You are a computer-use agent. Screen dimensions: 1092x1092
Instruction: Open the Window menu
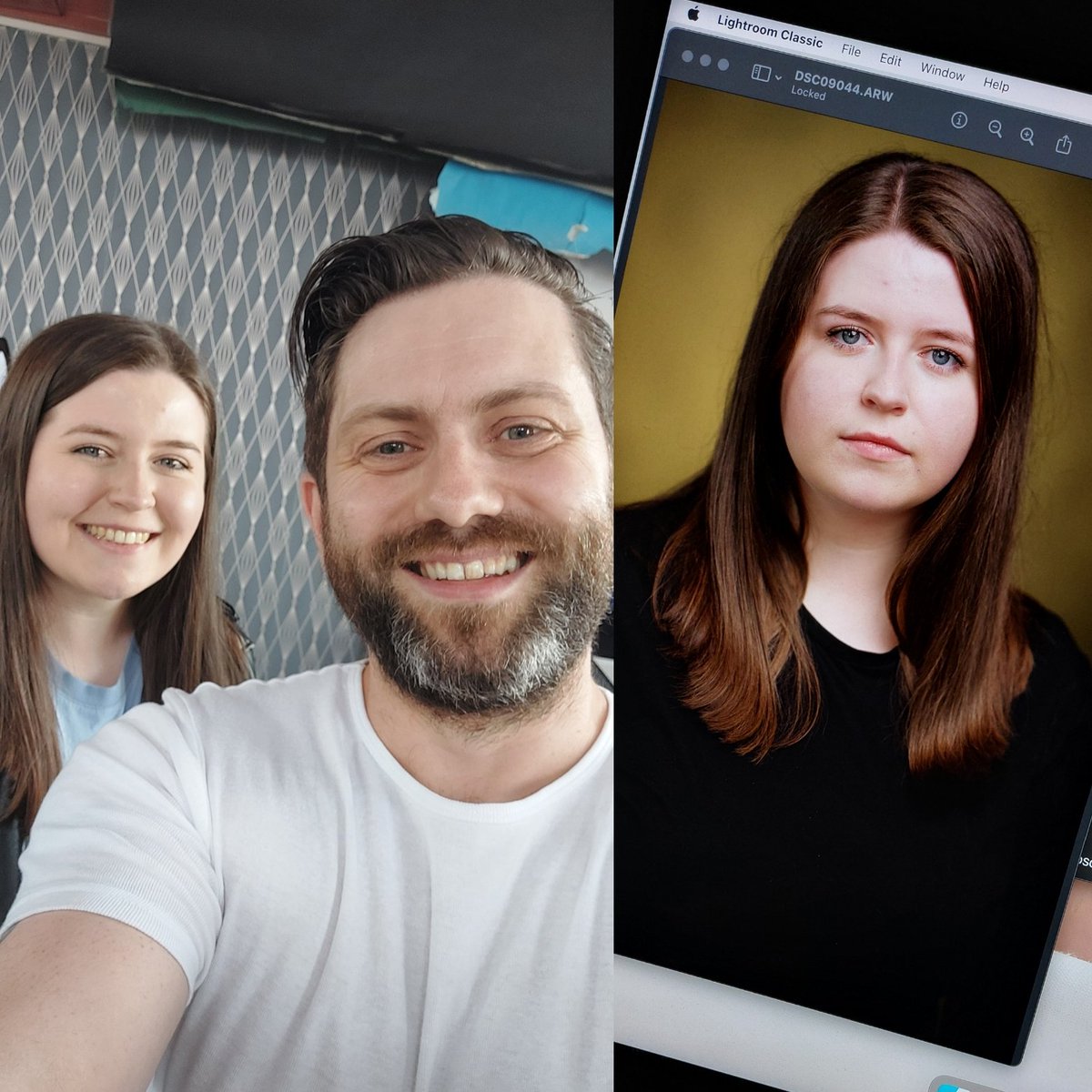pyautogui.click(x=942, y=71)
